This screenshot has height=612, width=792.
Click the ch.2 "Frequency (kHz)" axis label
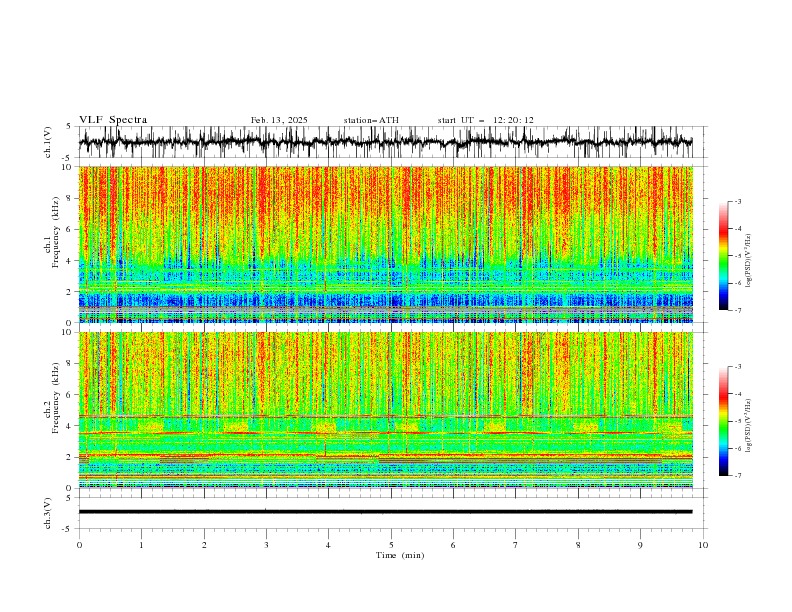(56, 398)
